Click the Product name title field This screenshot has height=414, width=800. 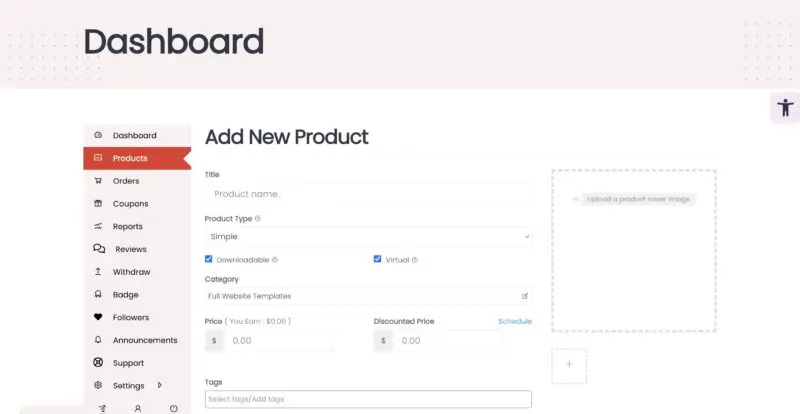(368, 194)
